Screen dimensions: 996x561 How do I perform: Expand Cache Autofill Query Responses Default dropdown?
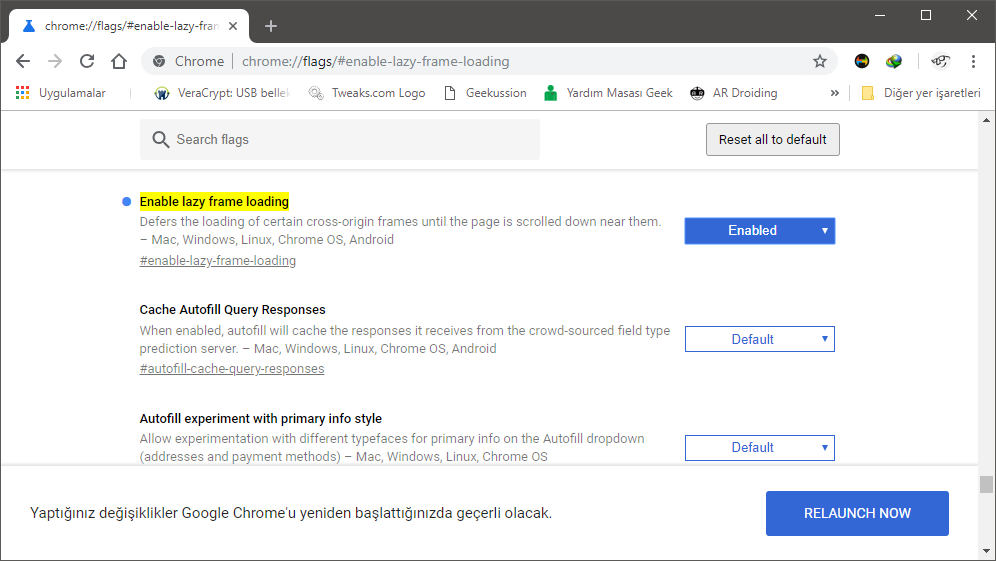[759, 339]
